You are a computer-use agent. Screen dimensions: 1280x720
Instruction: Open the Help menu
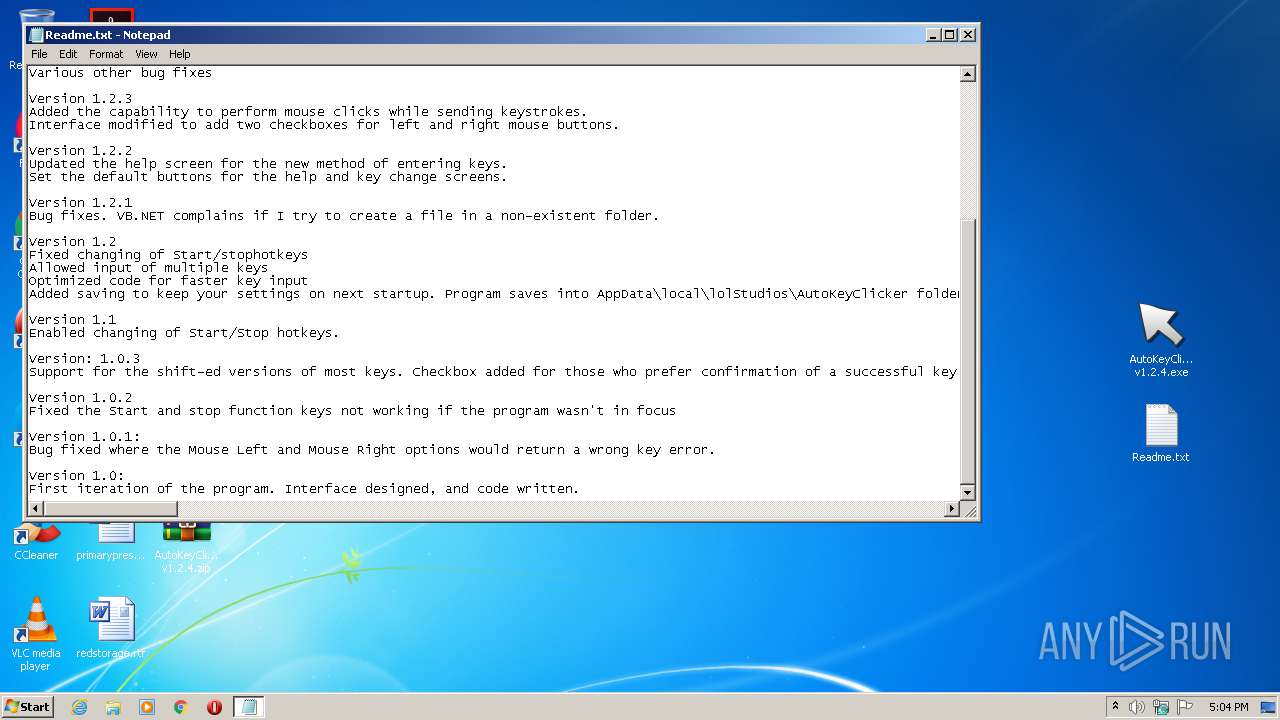tap(179, 54)
